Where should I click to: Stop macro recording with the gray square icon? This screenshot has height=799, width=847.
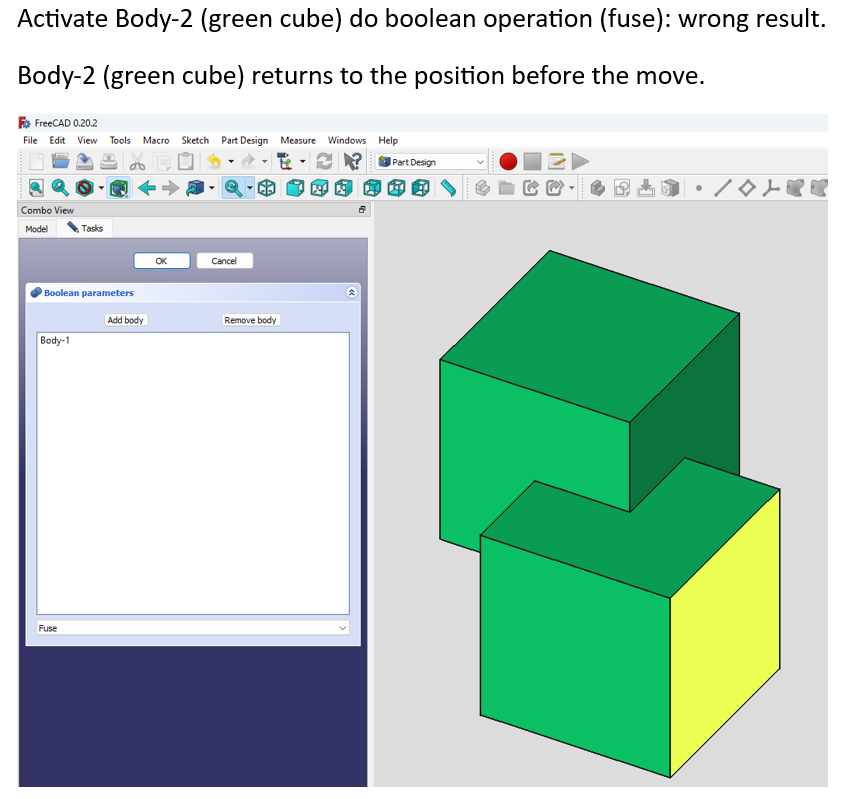[x=533, y=161]
